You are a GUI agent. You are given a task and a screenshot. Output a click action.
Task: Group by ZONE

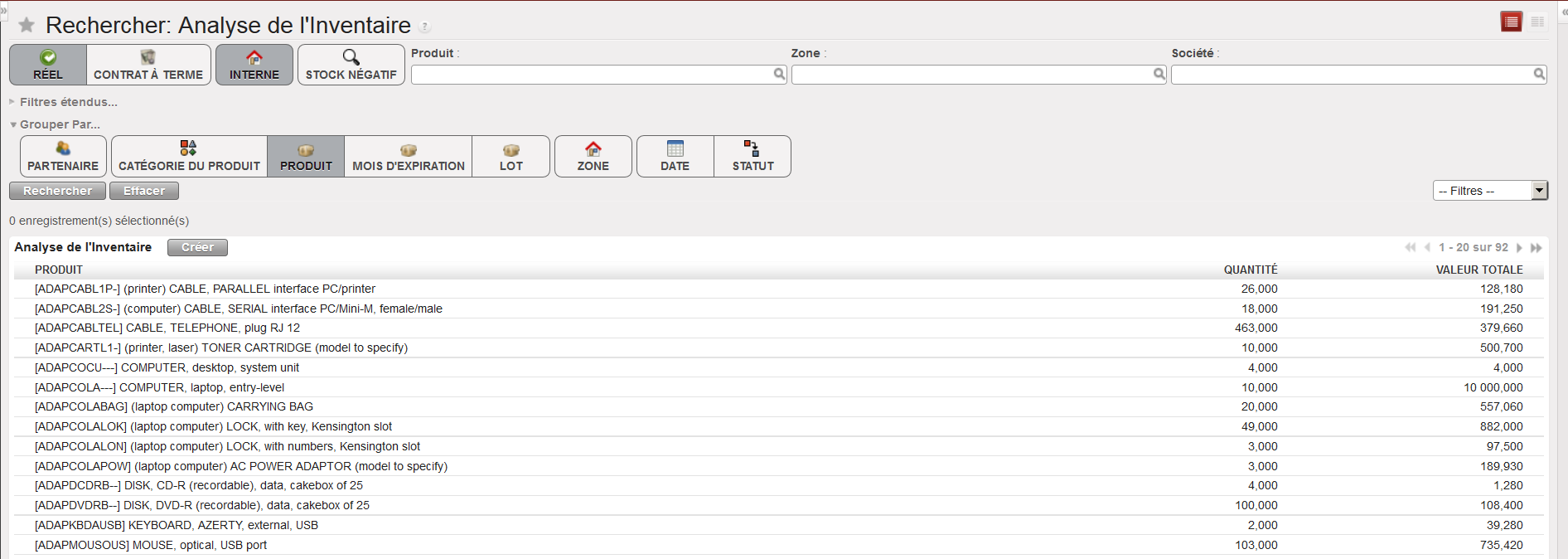click(593, 156)
